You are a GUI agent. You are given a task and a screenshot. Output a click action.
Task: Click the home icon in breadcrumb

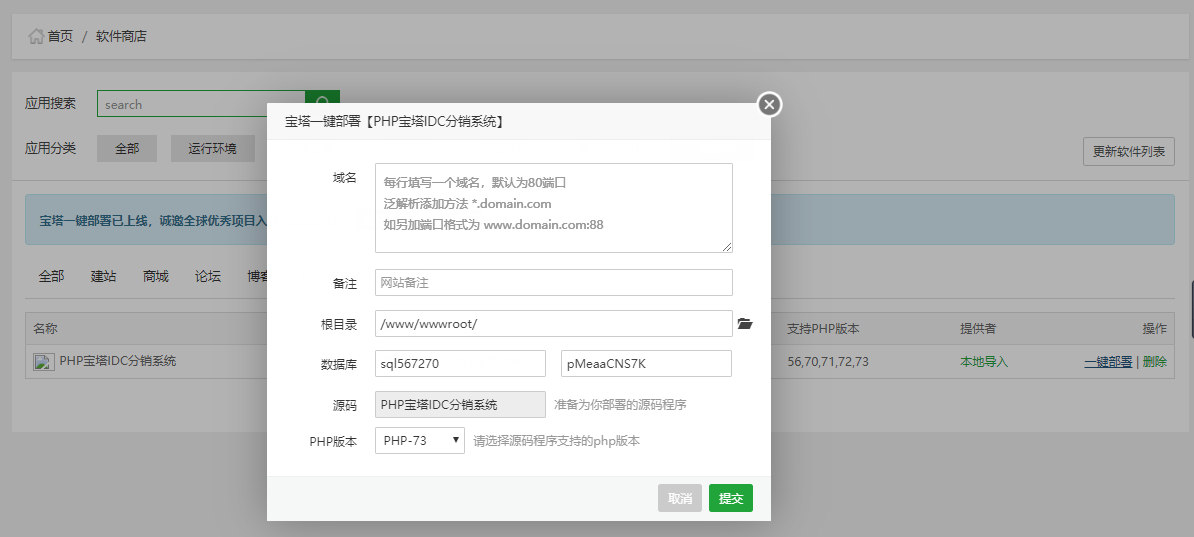coord(36,36)
